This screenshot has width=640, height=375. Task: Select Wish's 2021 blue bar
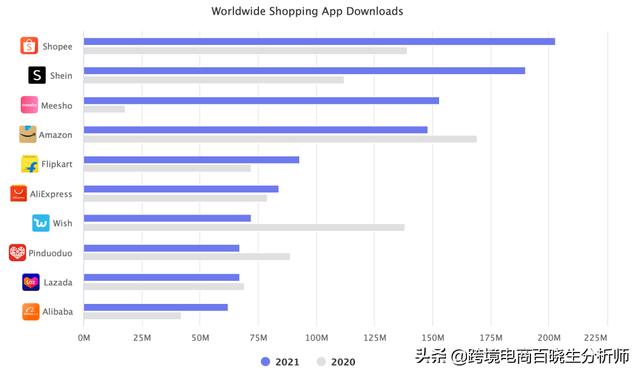[167, 218]
